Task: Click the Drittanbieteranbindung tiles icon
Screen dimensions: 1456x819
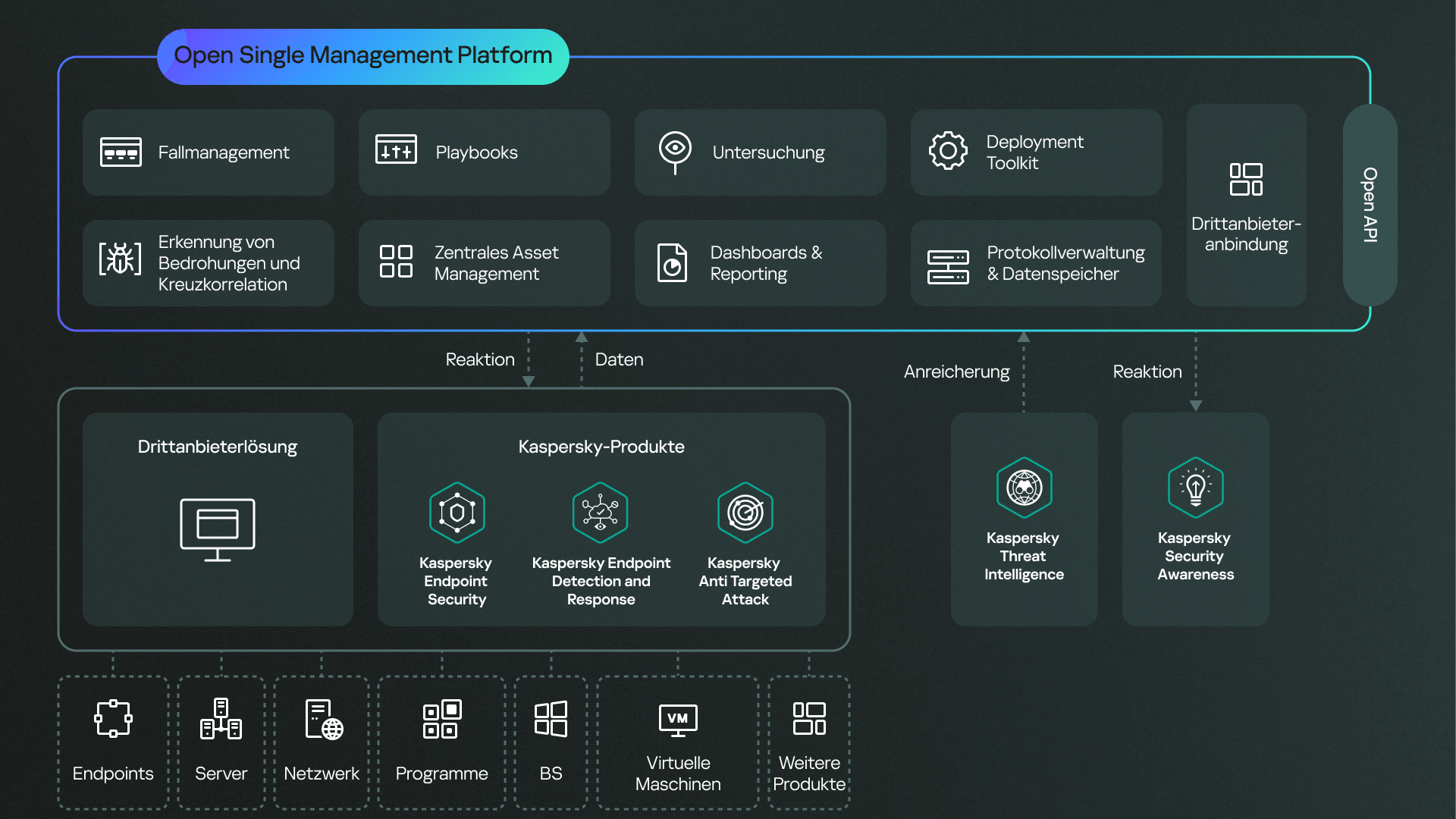Action: pos(1246,179)
